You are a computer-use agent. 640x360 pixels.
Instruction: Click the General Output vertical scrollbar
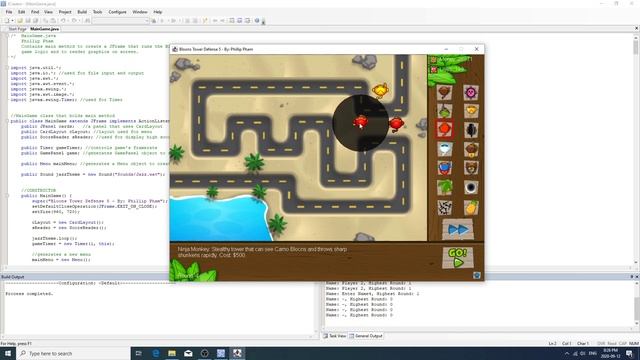pos(636,304)
